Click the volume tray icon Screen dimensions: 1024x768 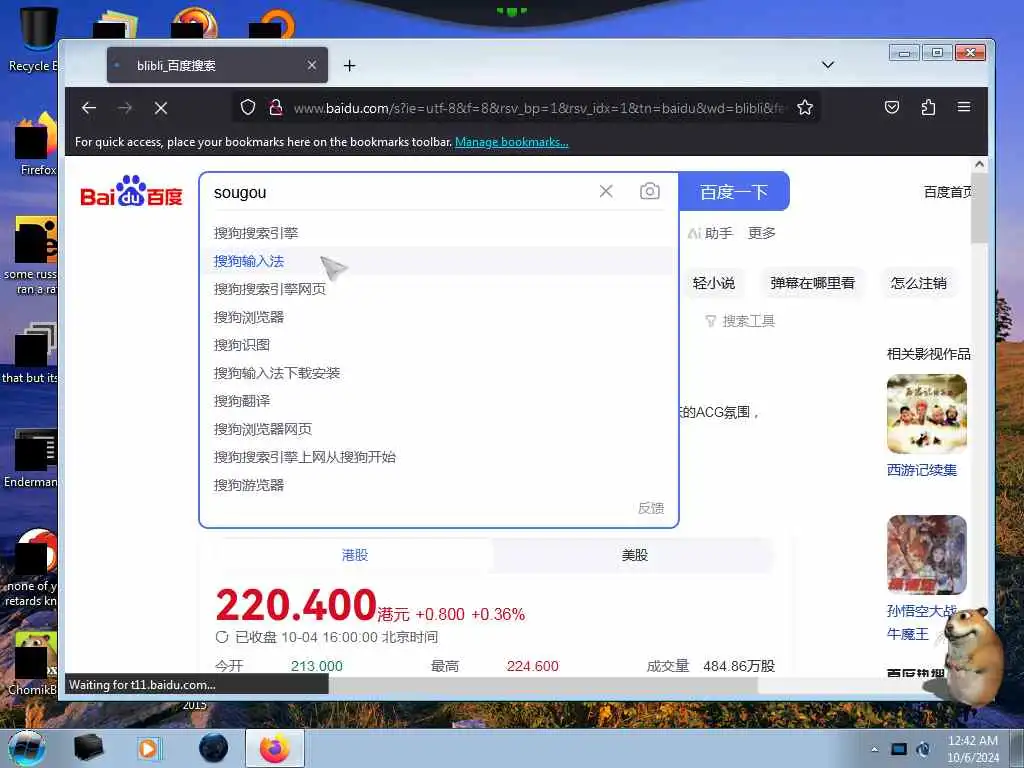coord(923,749)
